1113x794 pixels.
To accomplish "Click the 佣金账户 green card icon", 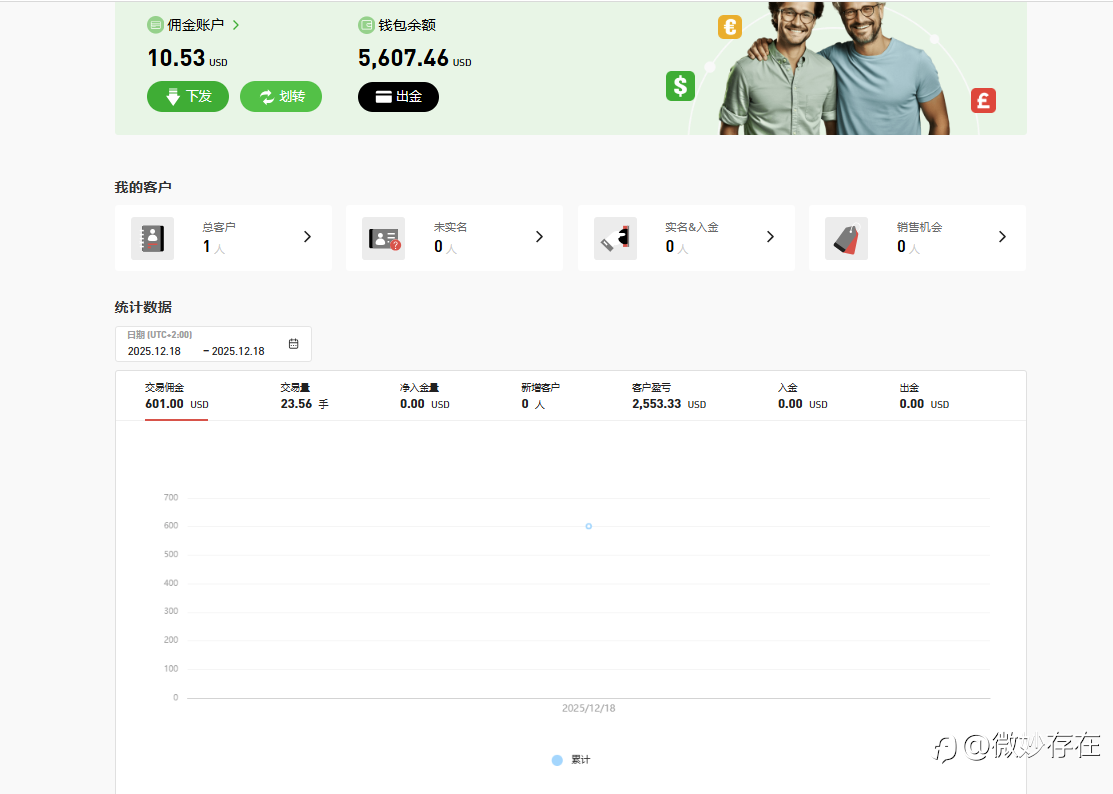I will tap(155, 26).
